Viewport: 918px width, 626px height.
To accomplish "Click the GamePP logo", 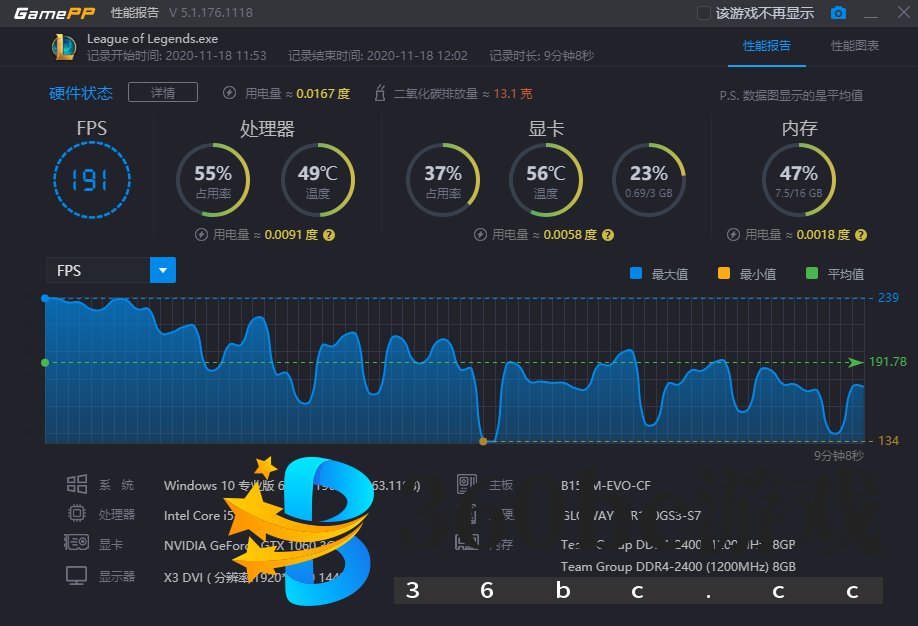I will point(50,13).
